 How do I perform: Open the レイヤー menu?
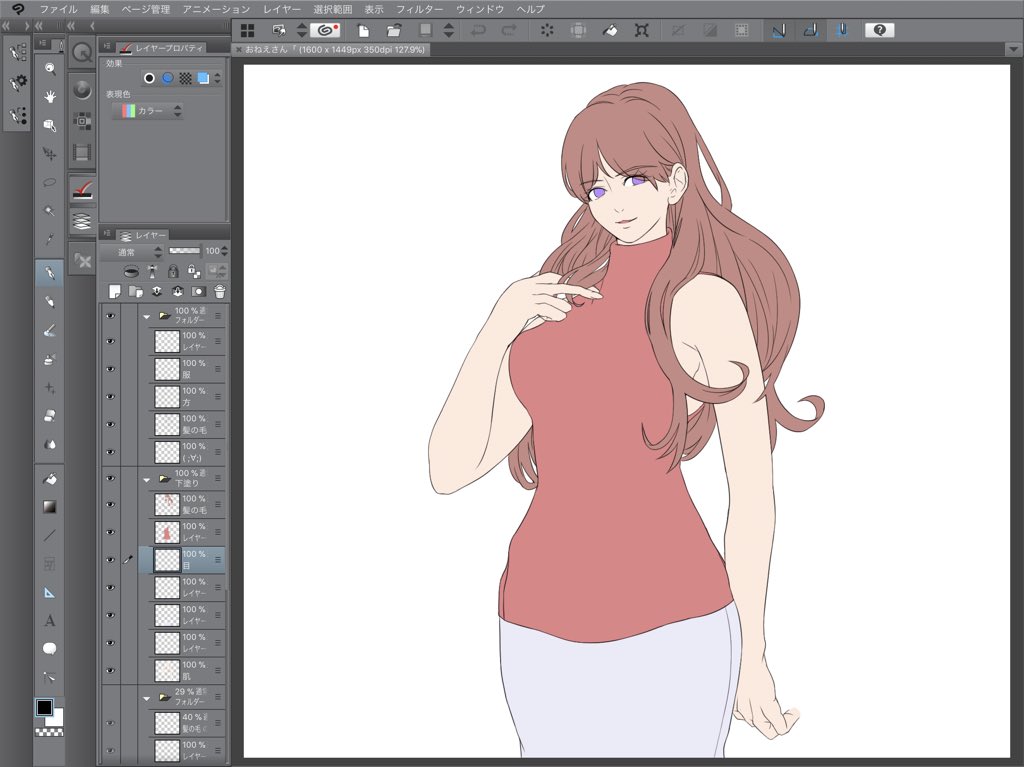282,9
